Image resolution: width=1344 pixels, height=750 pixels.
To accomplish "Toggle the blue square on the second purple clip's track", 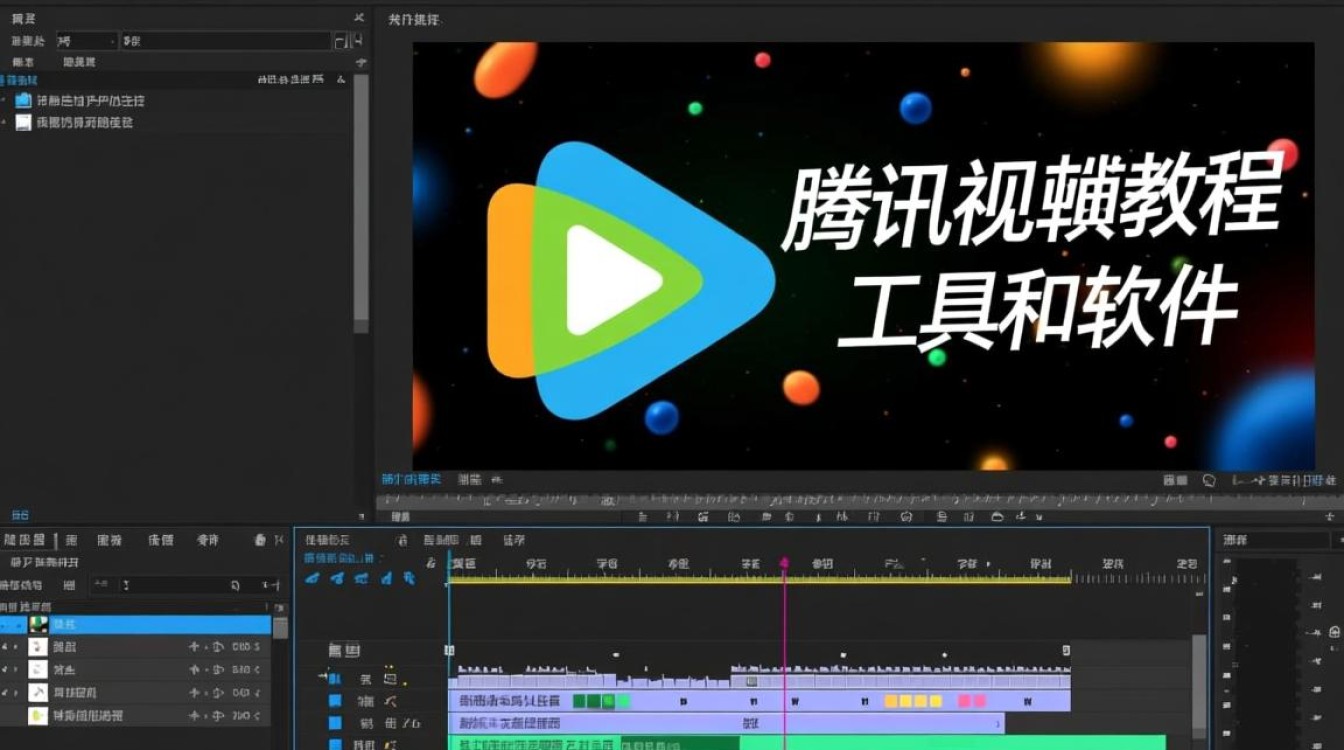I will [335, 723].
